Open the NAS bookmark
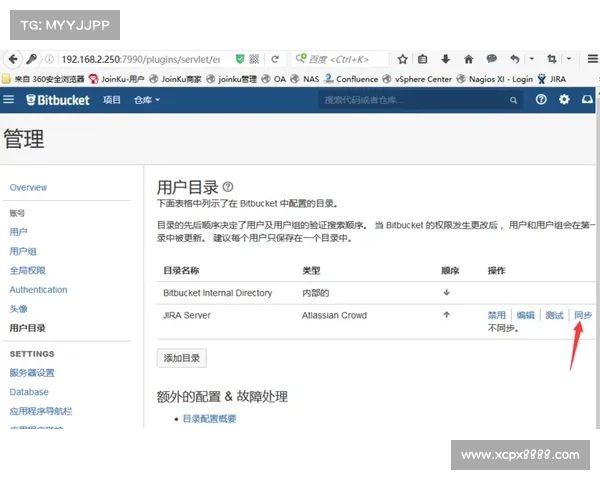Image resolution: width=600 pixels, height=480 pixels. tap(305, 79)
